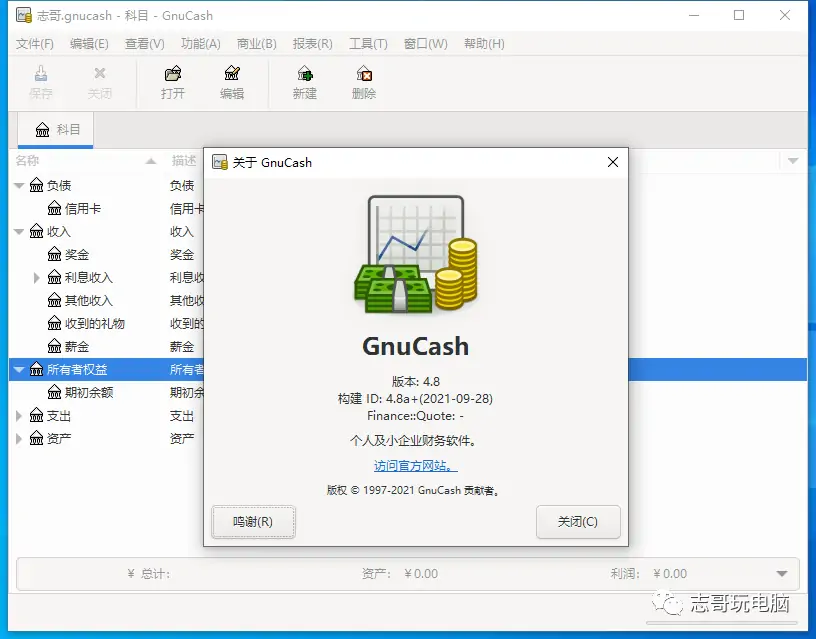This screenshot has height=639, width=816.
Task: Click the 新建 (New) account toolbar icon
Action: point(305,75)
